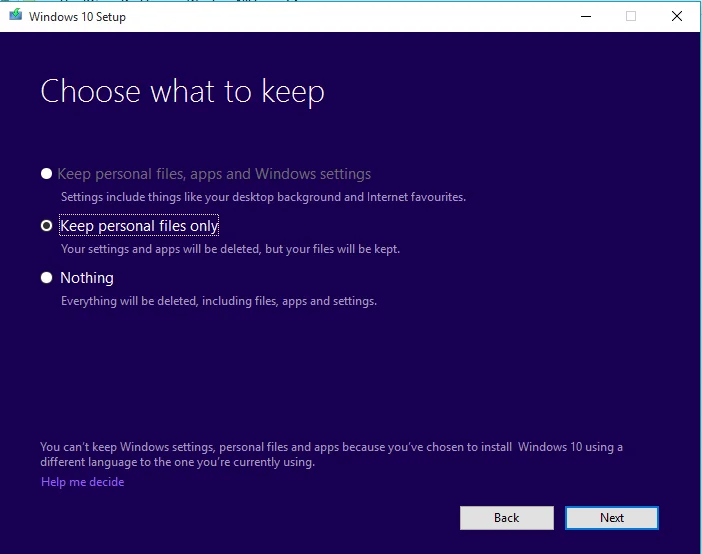Click the 'Keep personal files, apps and Windows settings' label

(x=214, y=174)
